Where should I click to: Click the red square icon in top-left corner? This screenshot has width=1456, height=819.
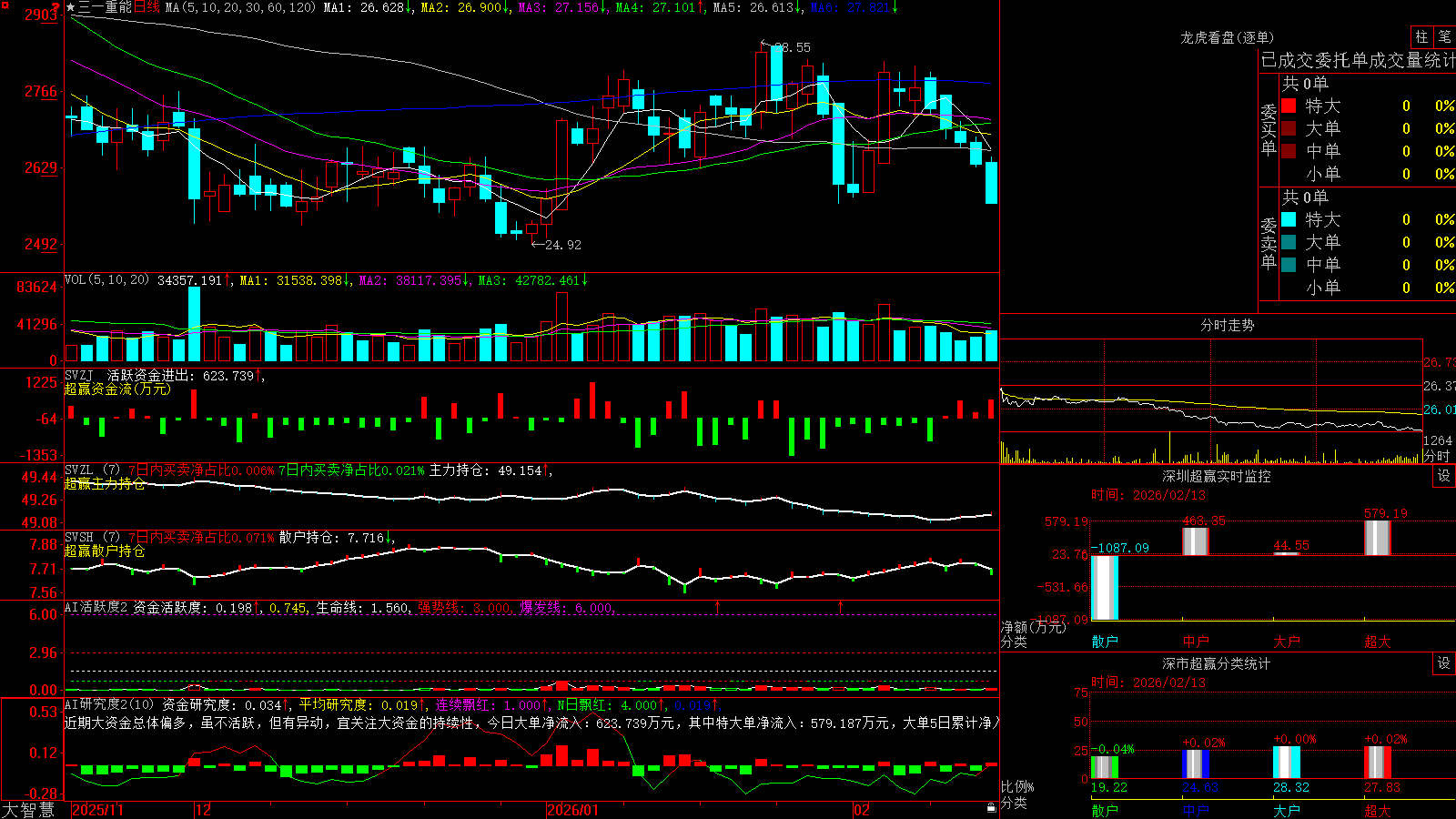[x=5, y=5]
